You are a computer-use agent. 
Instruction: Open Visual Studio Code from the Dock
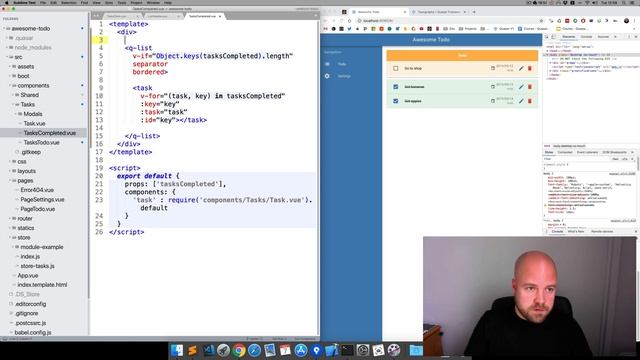[208, 350]
